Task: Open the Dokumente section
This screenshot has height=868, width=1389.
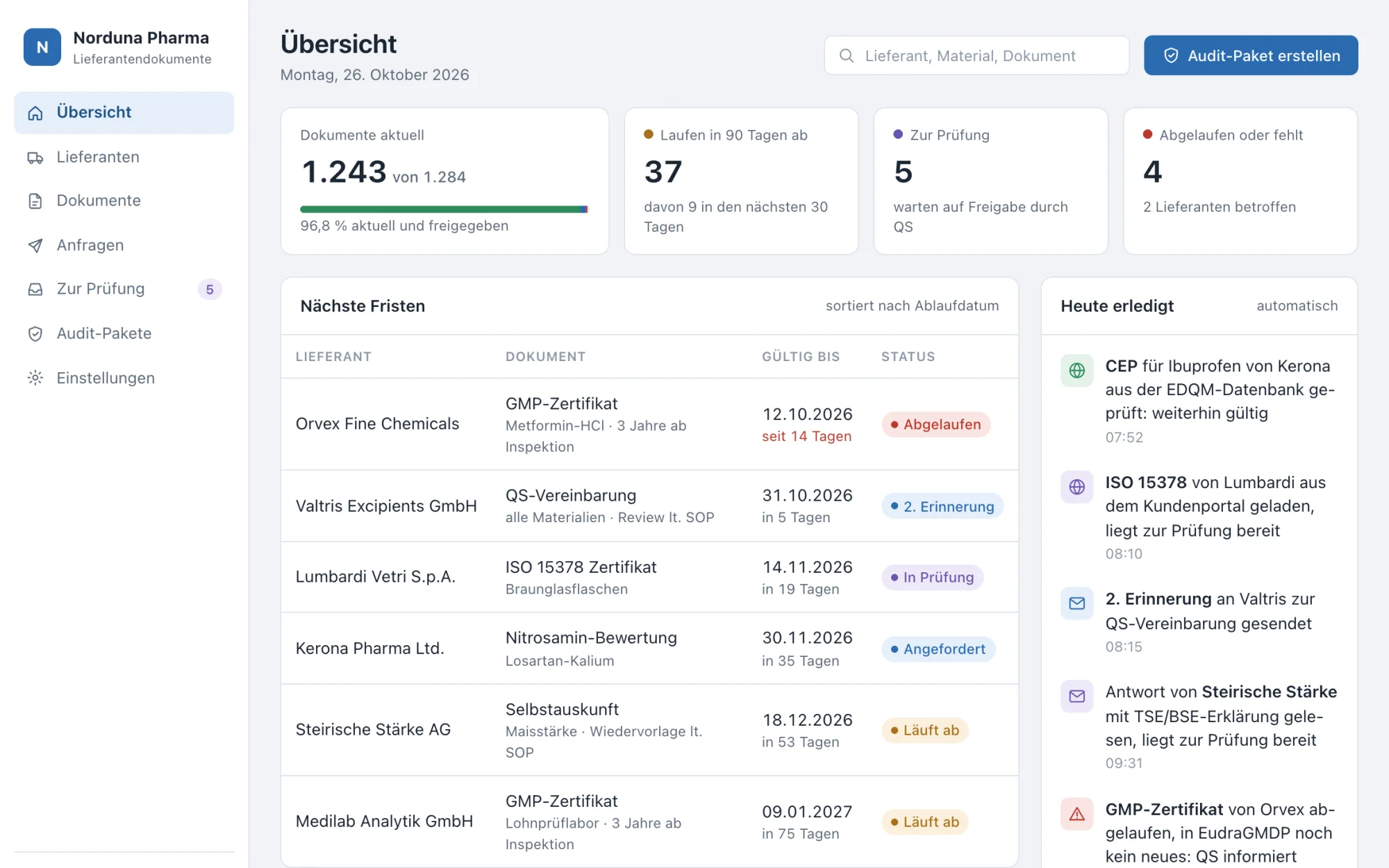Action: (x=124, y=201)
